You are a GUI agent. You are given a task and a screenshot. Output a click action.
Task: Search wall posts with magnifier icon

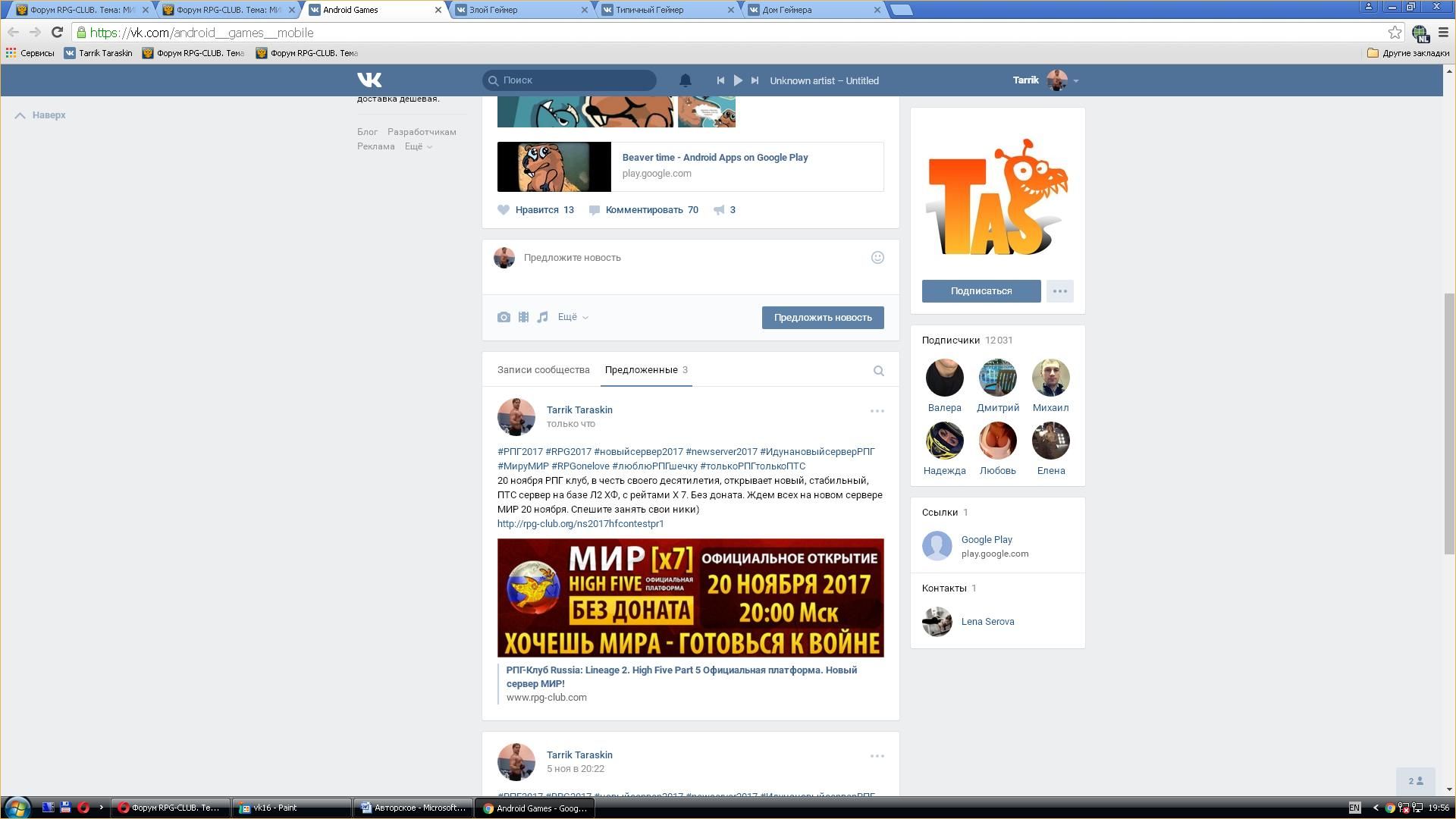pyautogui.click(x=878, y=371)
